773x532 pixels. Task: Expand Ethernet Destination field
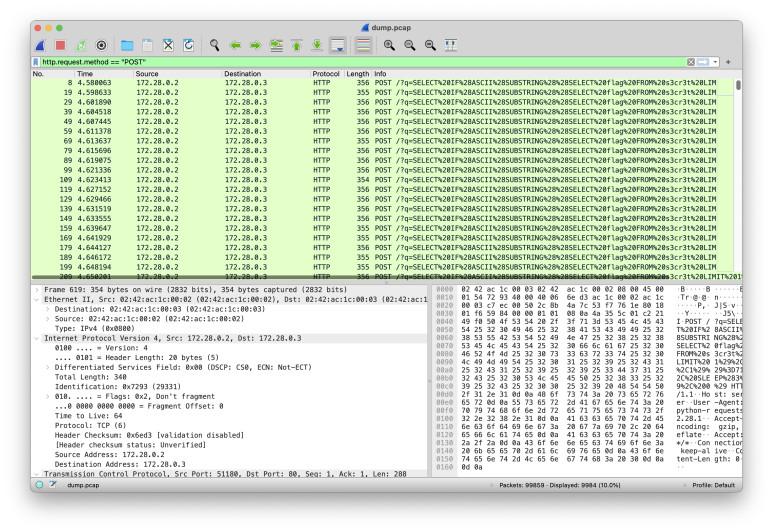point(47,310)
